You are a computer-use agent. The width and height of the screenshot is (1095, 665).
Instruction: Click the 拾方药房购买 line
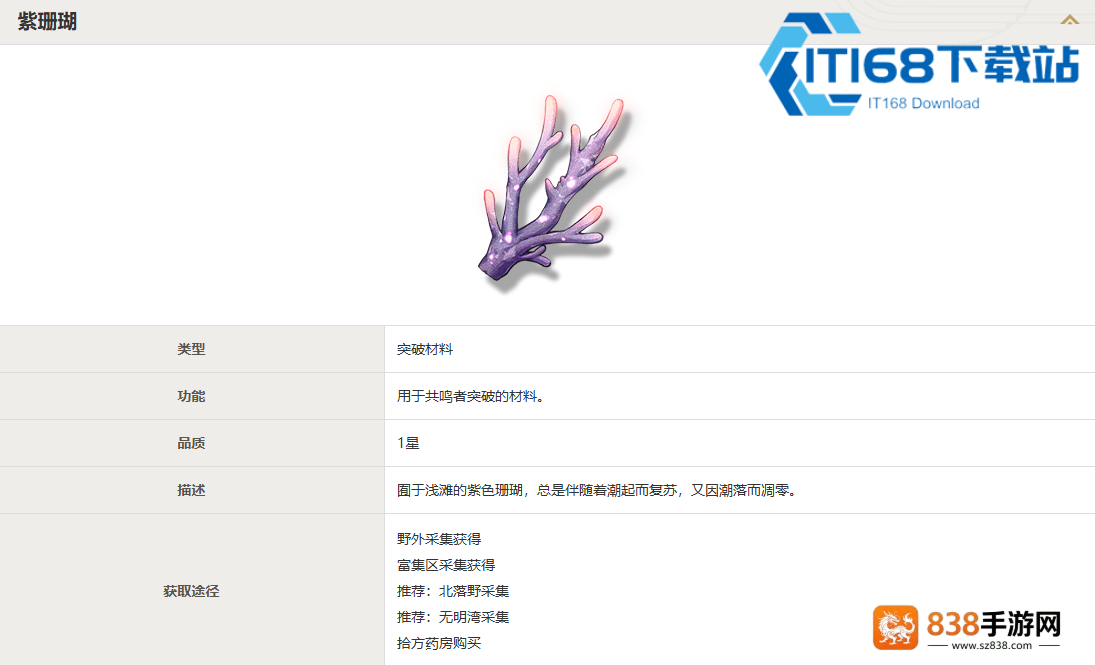pos(439,643)
